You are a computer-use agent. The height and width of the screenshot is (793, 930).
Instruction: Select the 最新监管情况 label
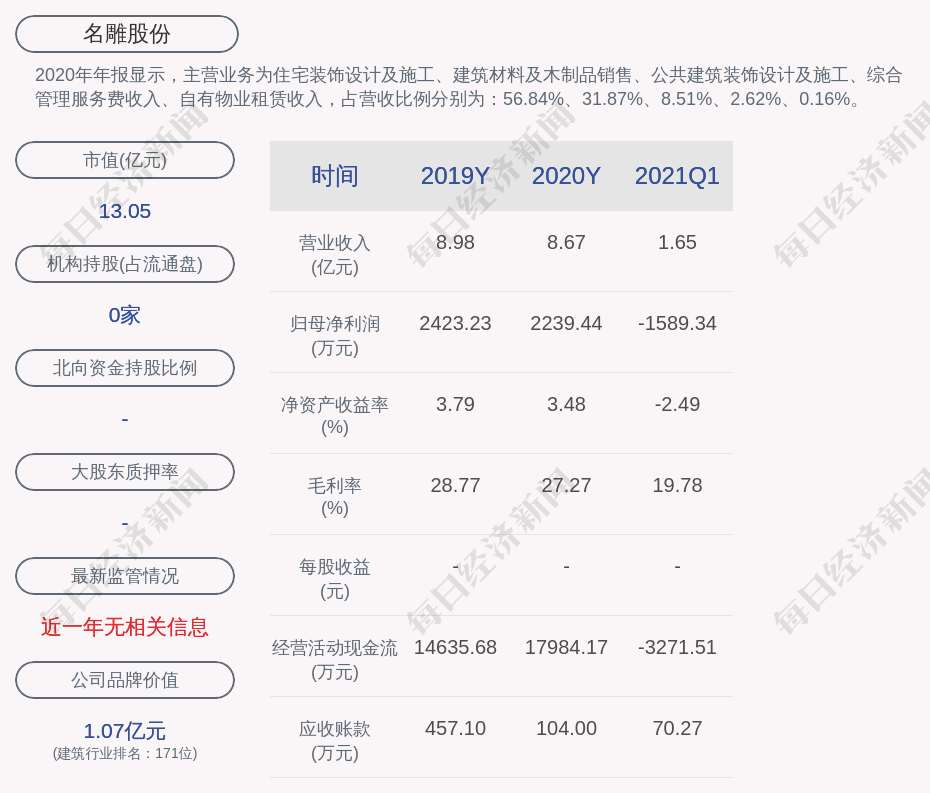(125, 576)
